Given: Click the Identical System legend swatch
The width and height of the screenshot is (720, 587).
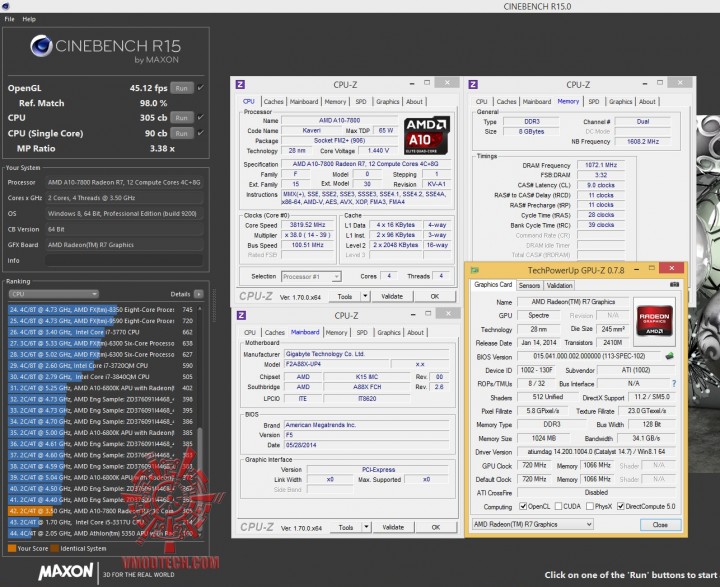Looking at the screenshot, I should (x=55, y=548).
